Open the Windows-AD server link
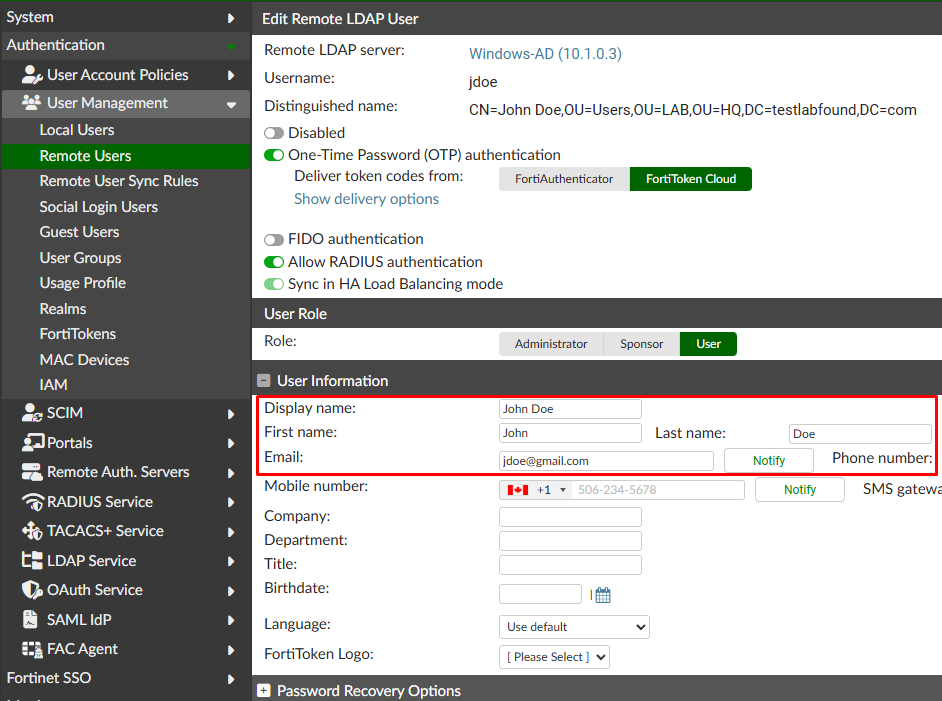Viewport: 942px width, 701px height. (545, 54)
